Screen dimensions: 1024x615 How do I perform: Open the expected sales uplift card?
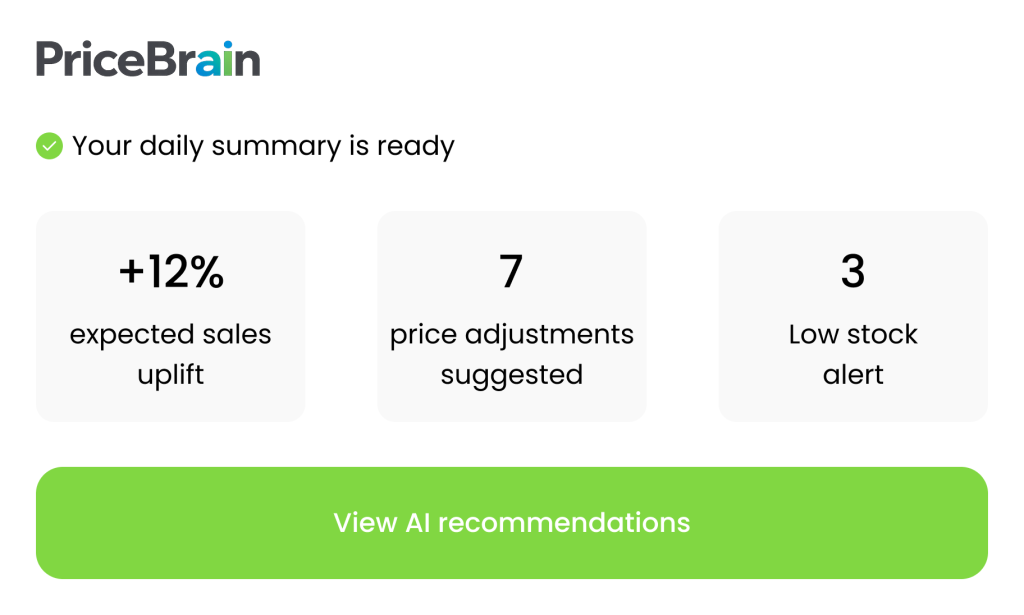click(170, 316)
